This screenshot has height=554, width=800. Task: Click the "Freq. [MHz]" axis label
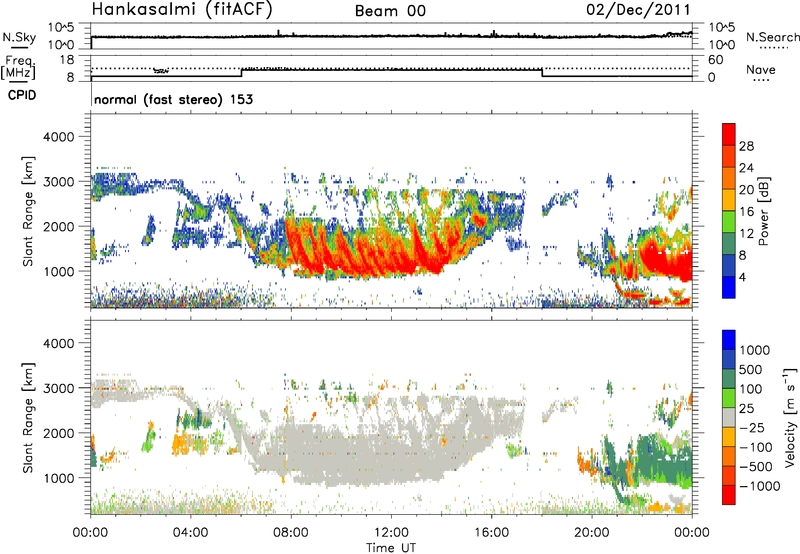pyautogui.click(x=18, y=67)
